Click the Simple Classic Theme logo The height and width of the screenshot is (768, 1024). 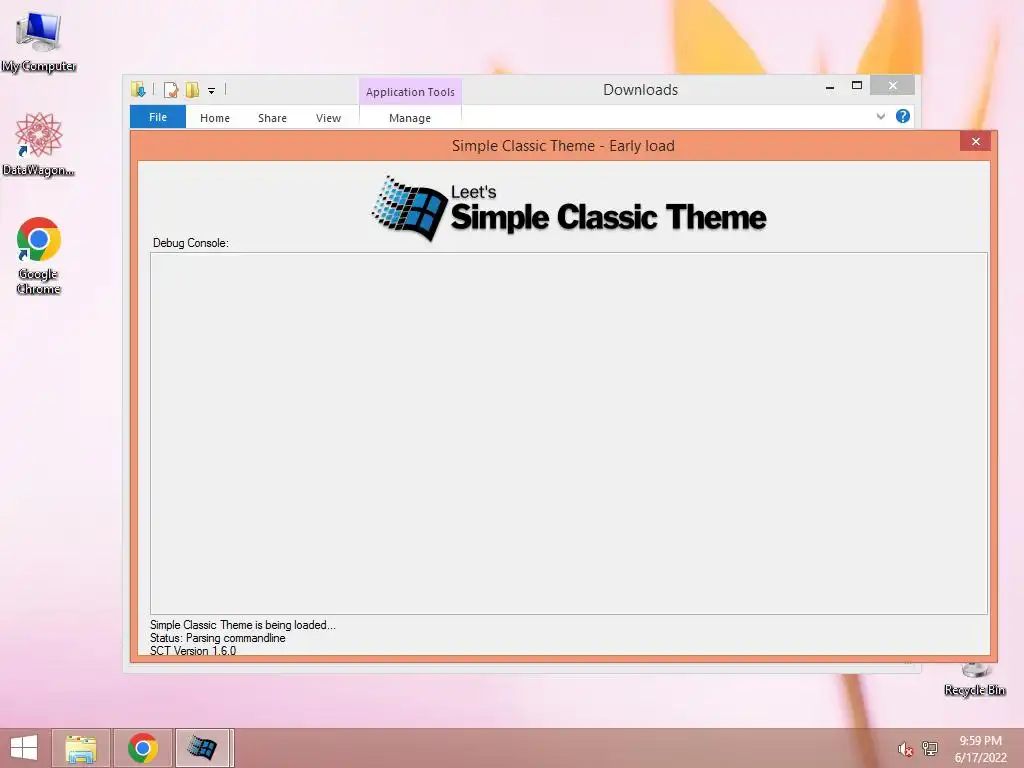(569, 208)
